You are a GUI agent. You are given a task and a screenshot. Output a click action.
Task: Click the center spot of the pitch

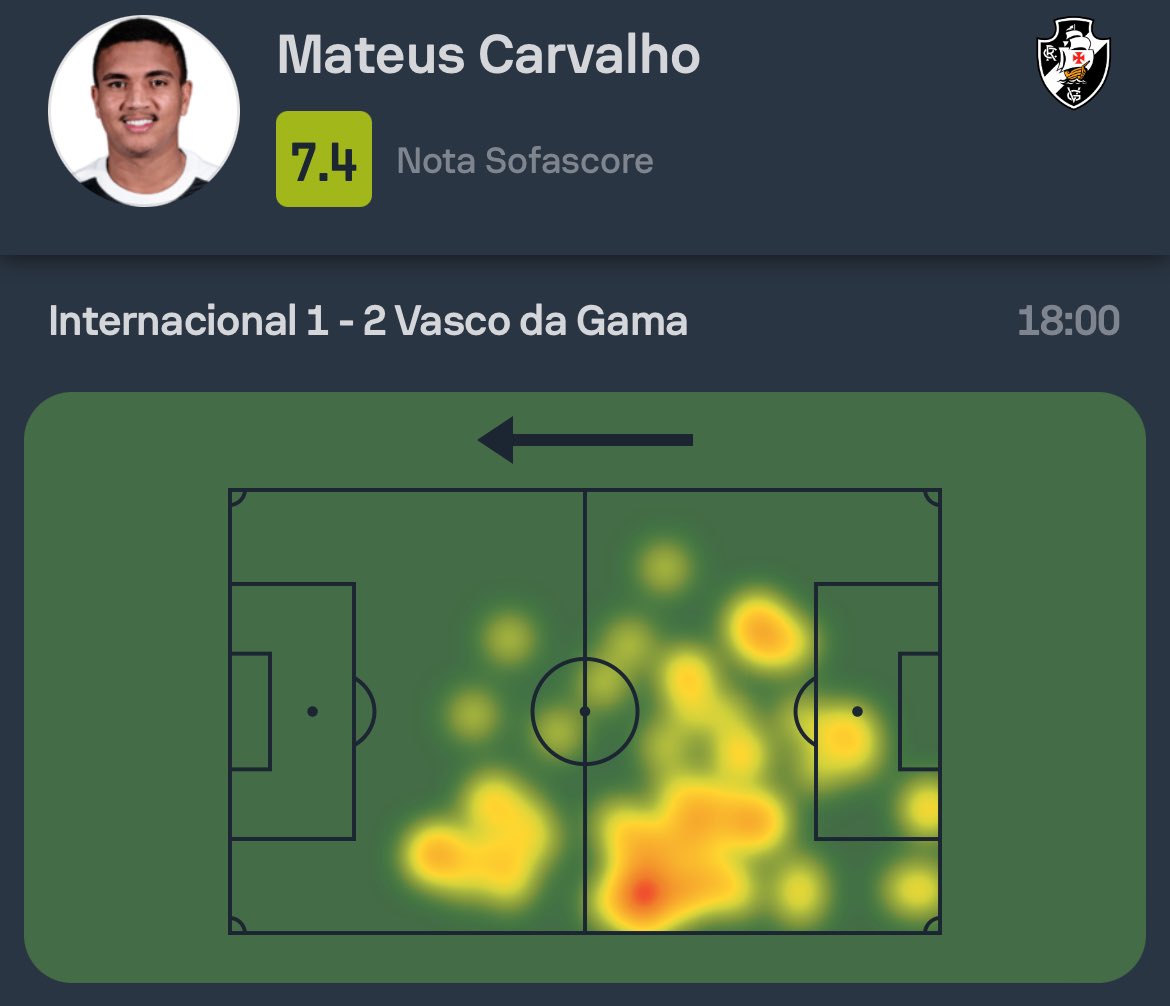click(x=585, y=711)
